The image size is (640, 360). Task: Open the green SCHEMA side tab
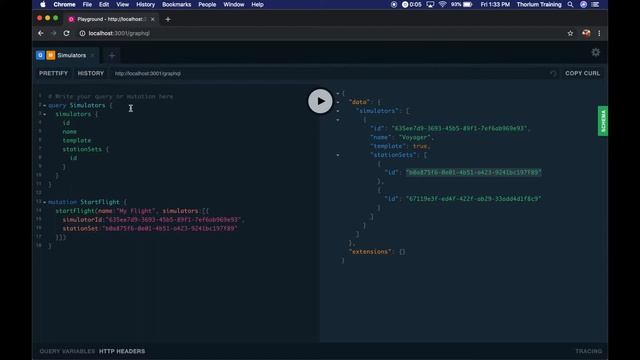[603, 121]
